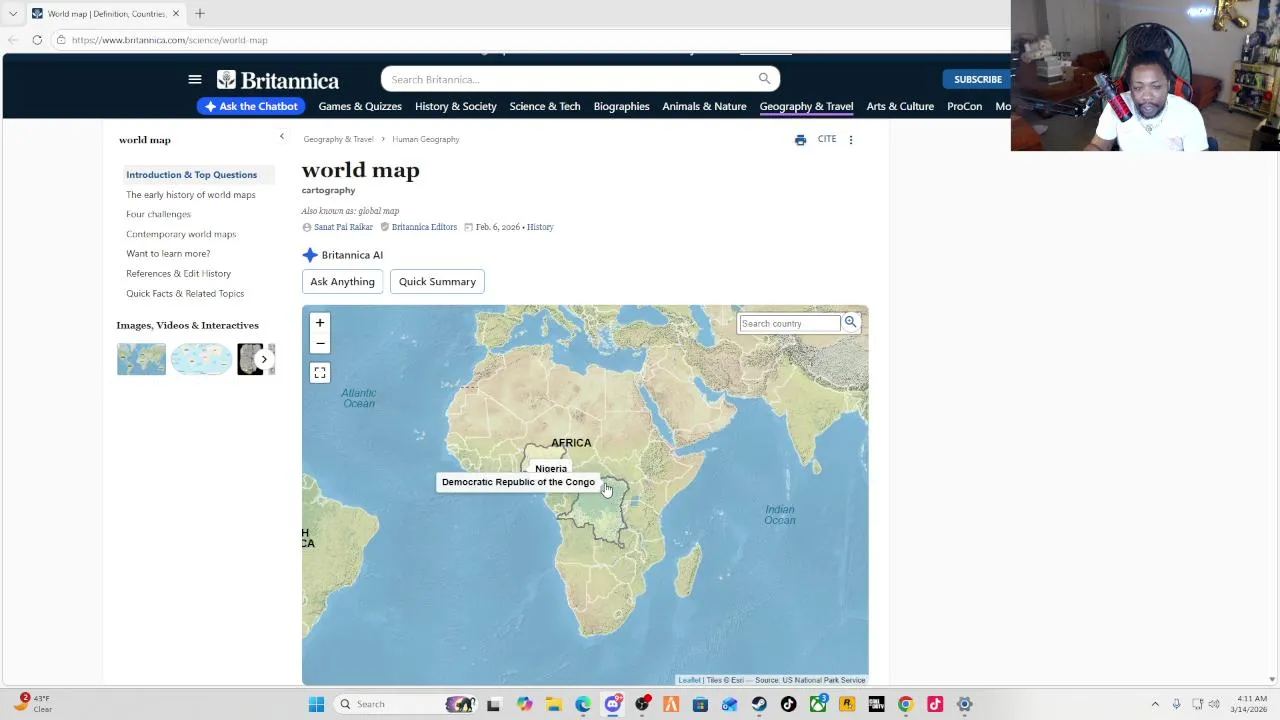The width and height of the screenshot is (1280, 720).
Task: Click the SUBSCRIBE button
Action: click(976, 79)
